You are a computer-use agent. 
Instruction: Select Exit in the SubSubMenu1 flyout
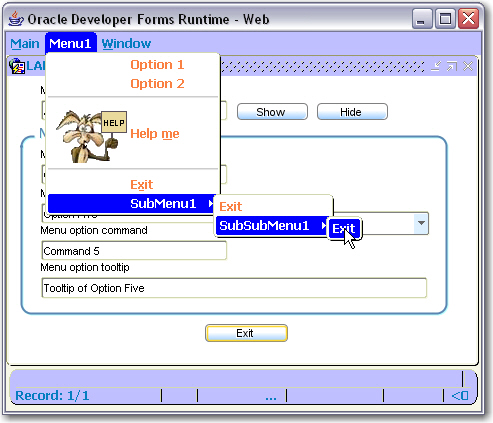(344, 228)
